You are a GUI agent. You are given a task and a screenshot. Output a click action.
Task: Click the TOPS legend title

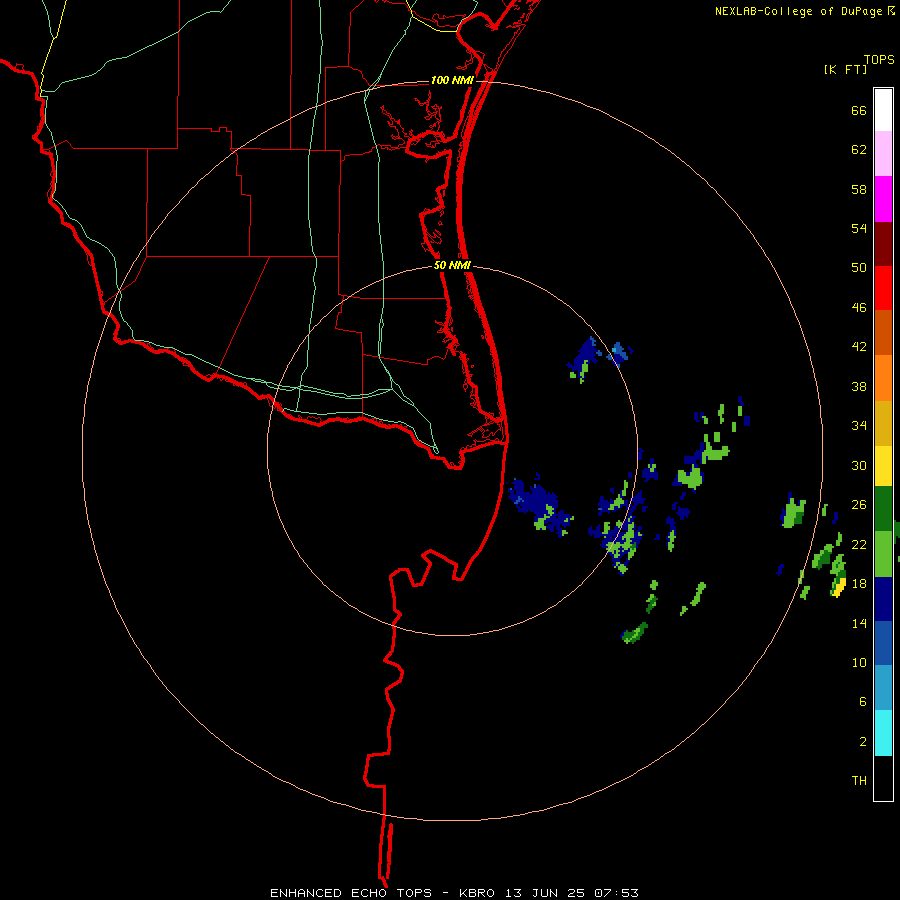point(879,59)
